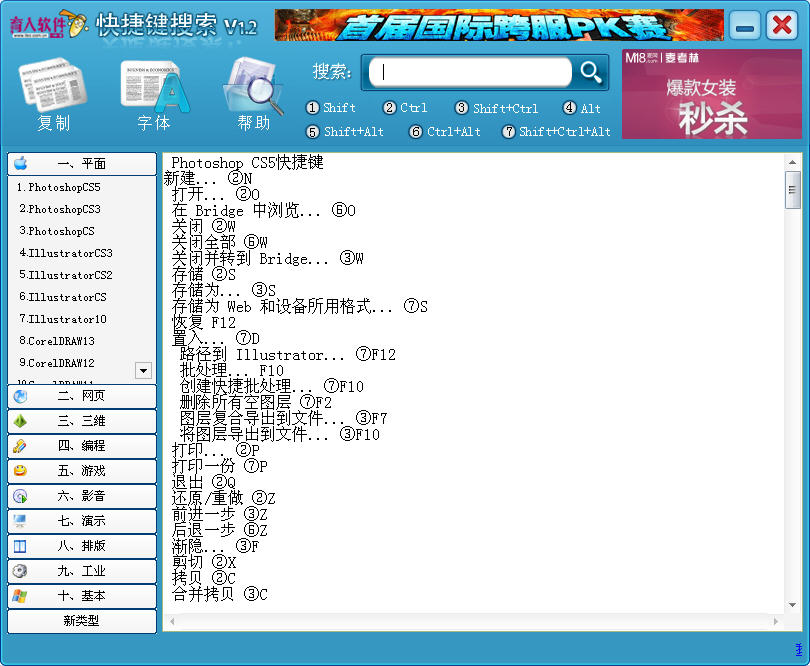Insert the ② Ctrl modifier symbol
Screen dimensions: 810x666
click(405, 108)
